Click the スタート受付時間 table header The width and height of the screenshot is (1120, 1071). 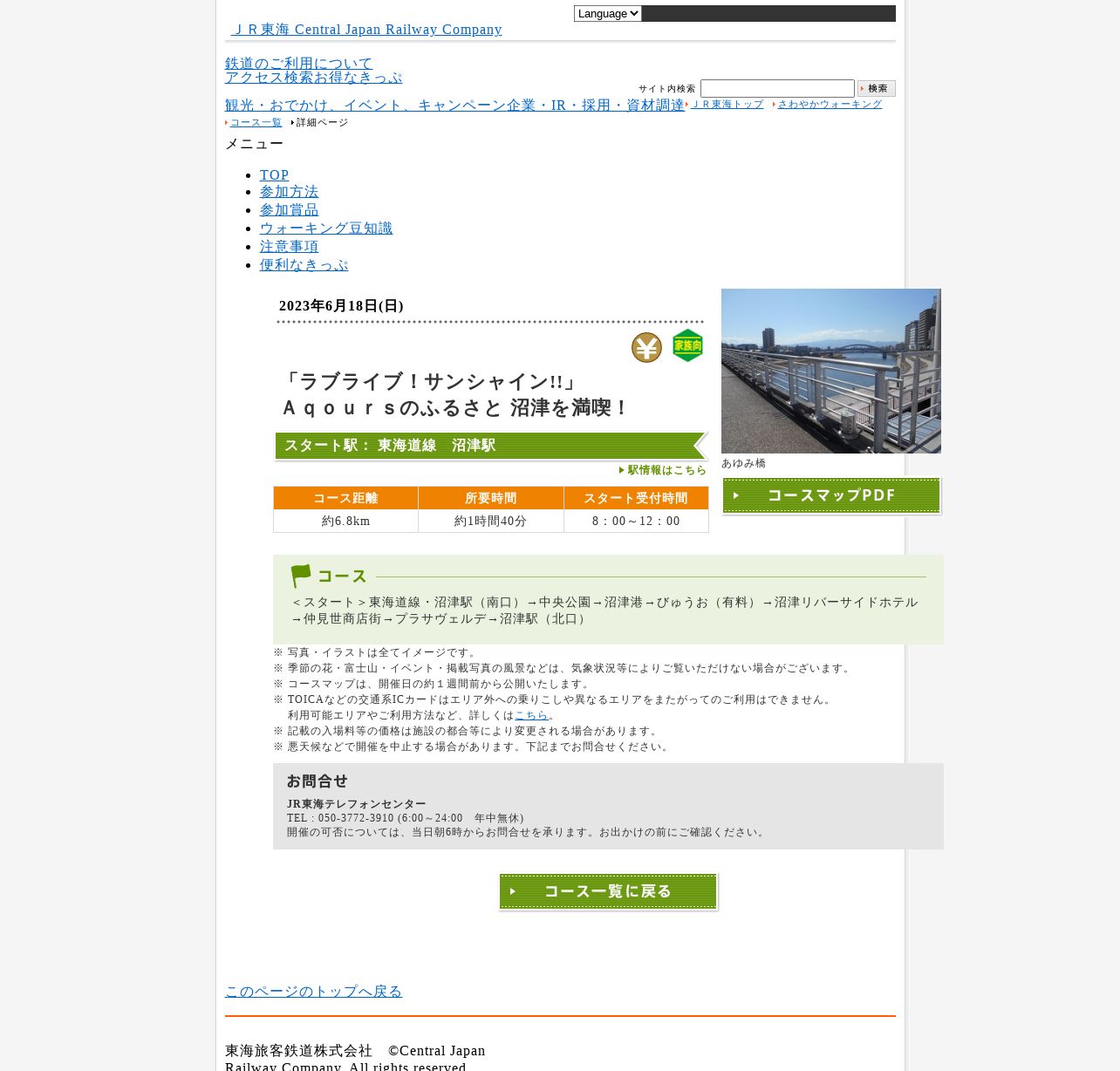[636, 498]
